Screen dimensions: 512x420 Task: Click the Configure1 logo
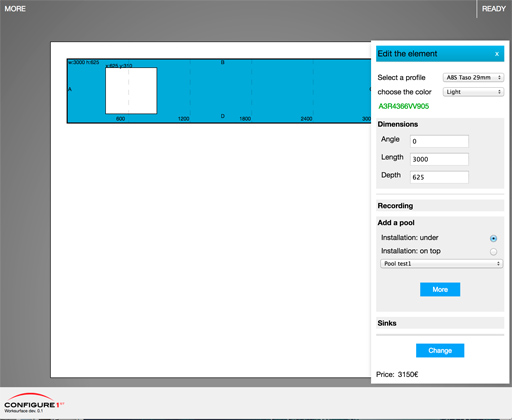click(34, 403)
